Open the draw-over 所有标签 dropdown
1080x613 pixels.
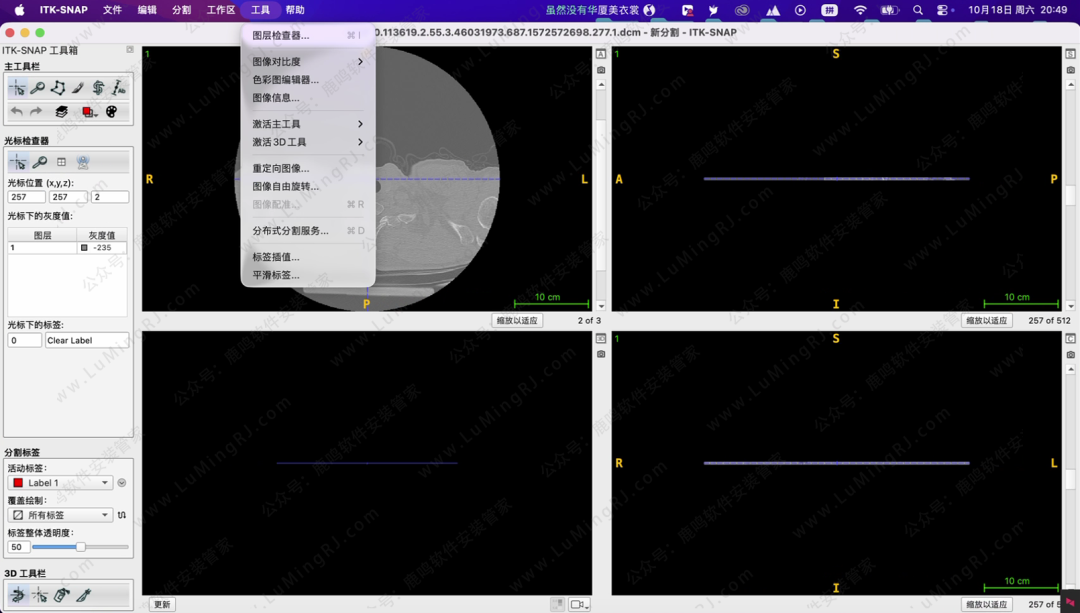coord(60,515)
